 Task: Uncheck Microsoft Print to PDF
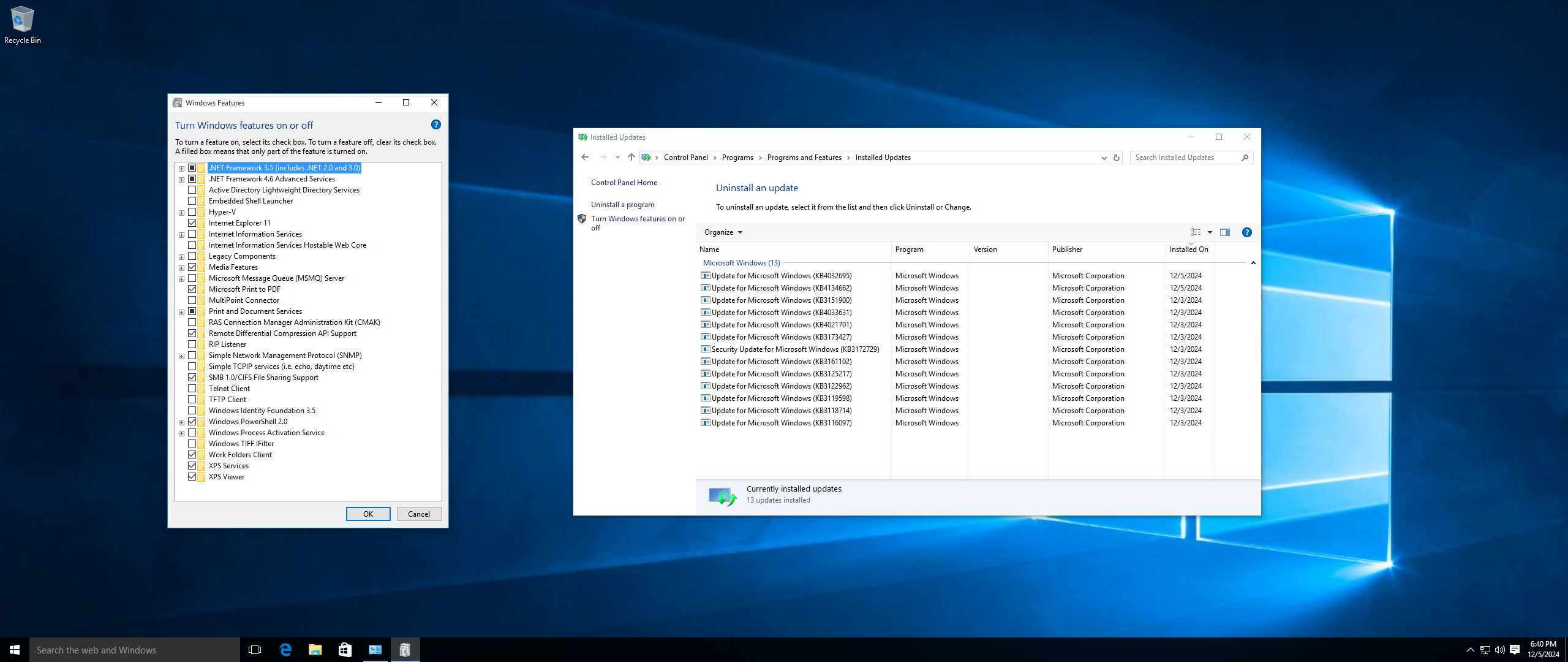click(x=192, y=289)
